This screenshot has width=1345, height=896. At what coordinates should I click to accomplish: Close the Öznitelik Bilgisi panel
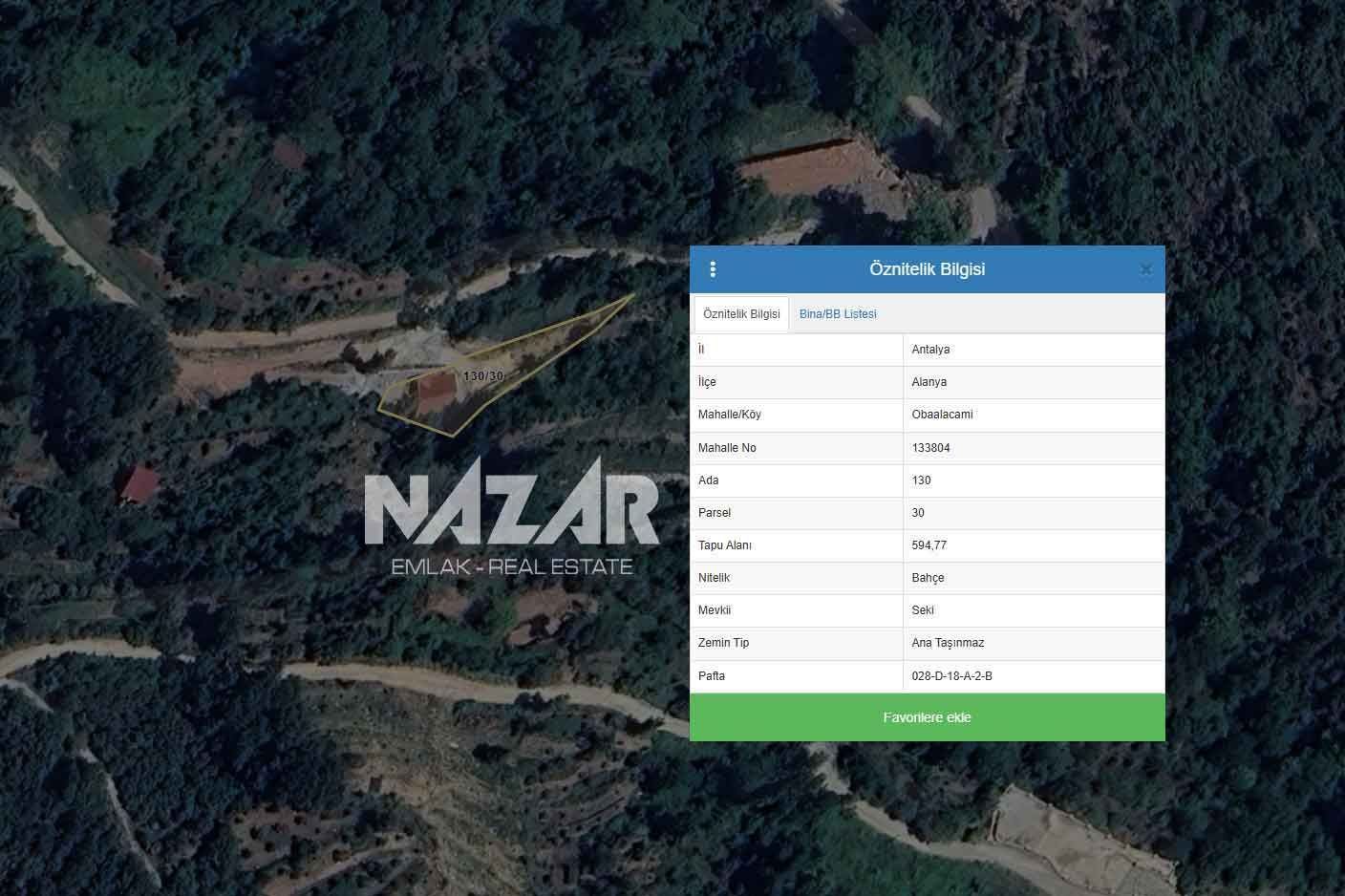[x=1145, y=269]
